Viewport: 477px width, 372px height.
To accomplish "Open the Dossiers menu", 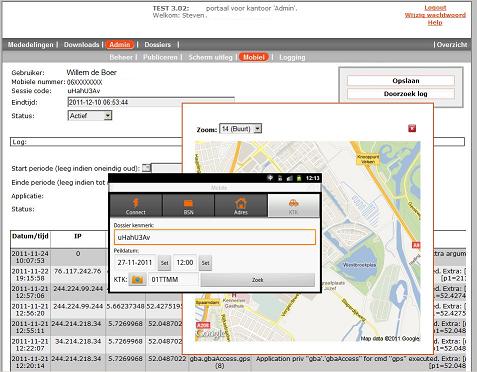I will coord(157,45).
